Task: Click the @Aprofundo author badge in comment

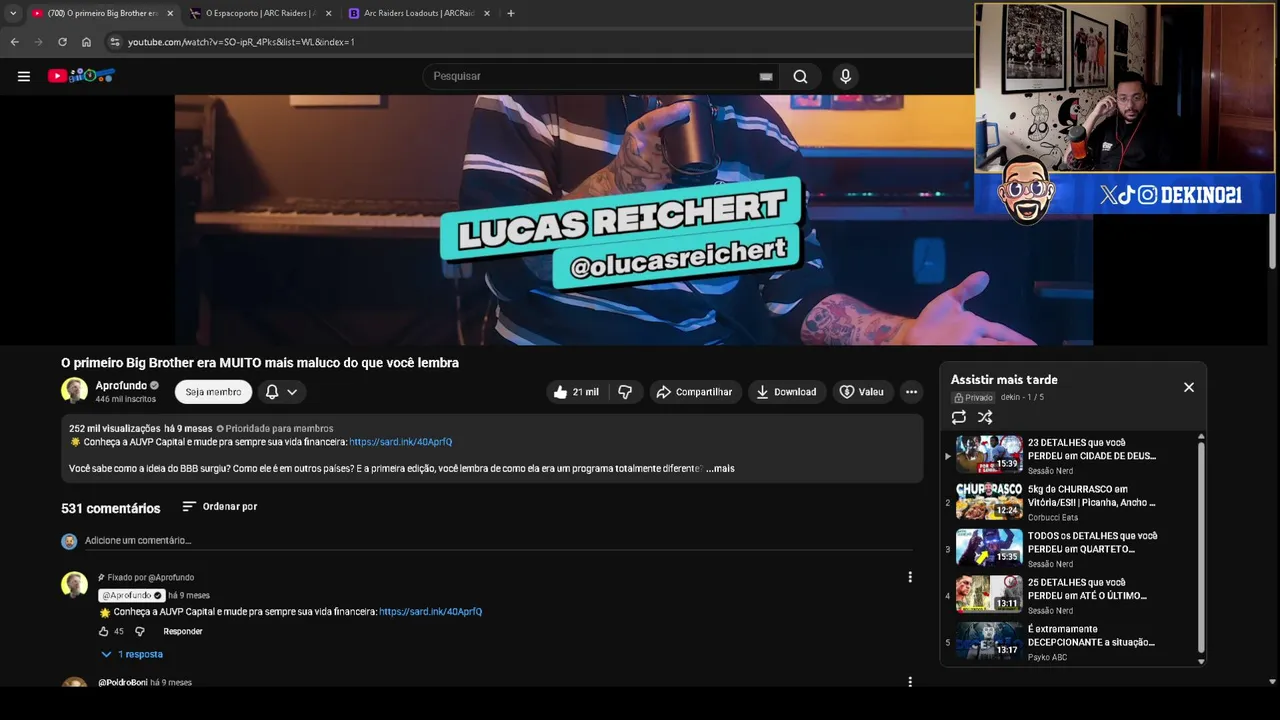Action: 132,595
